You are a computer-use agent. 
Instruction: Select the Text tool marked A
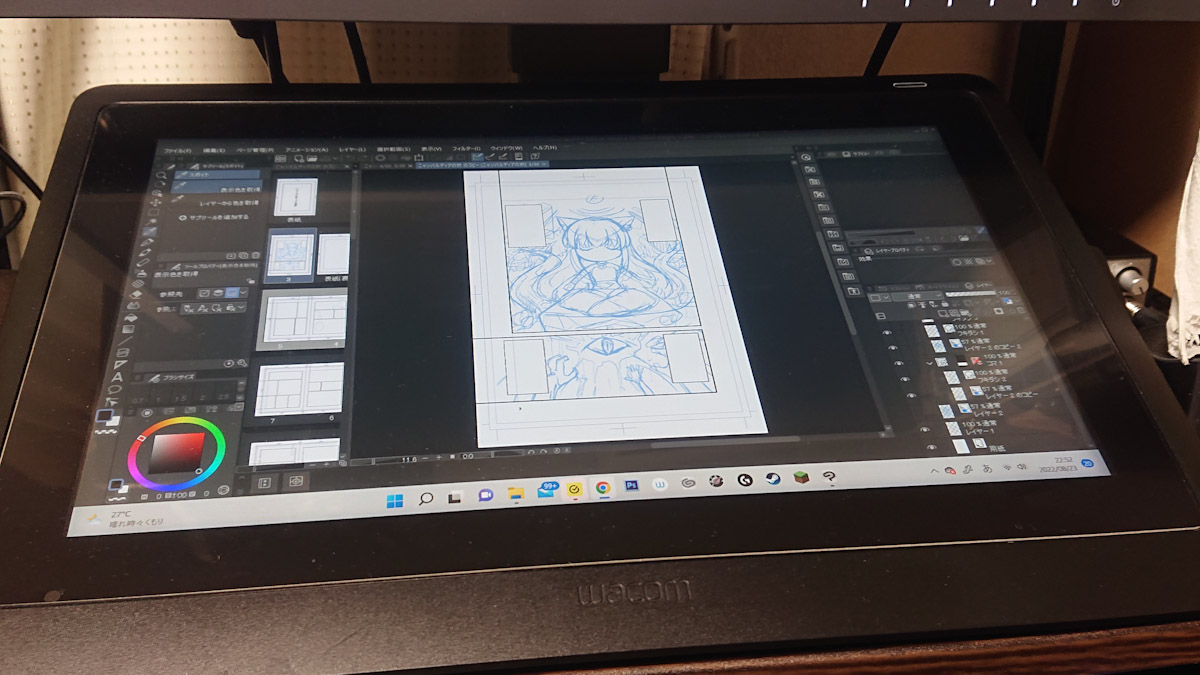tap(118, 376)
